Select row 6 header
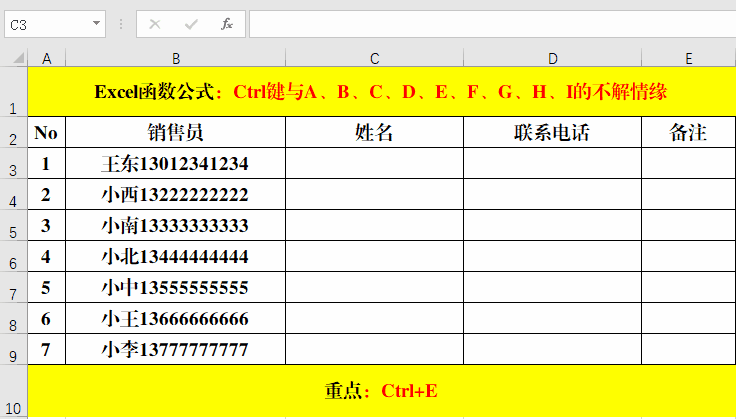 tap(13, 256)
